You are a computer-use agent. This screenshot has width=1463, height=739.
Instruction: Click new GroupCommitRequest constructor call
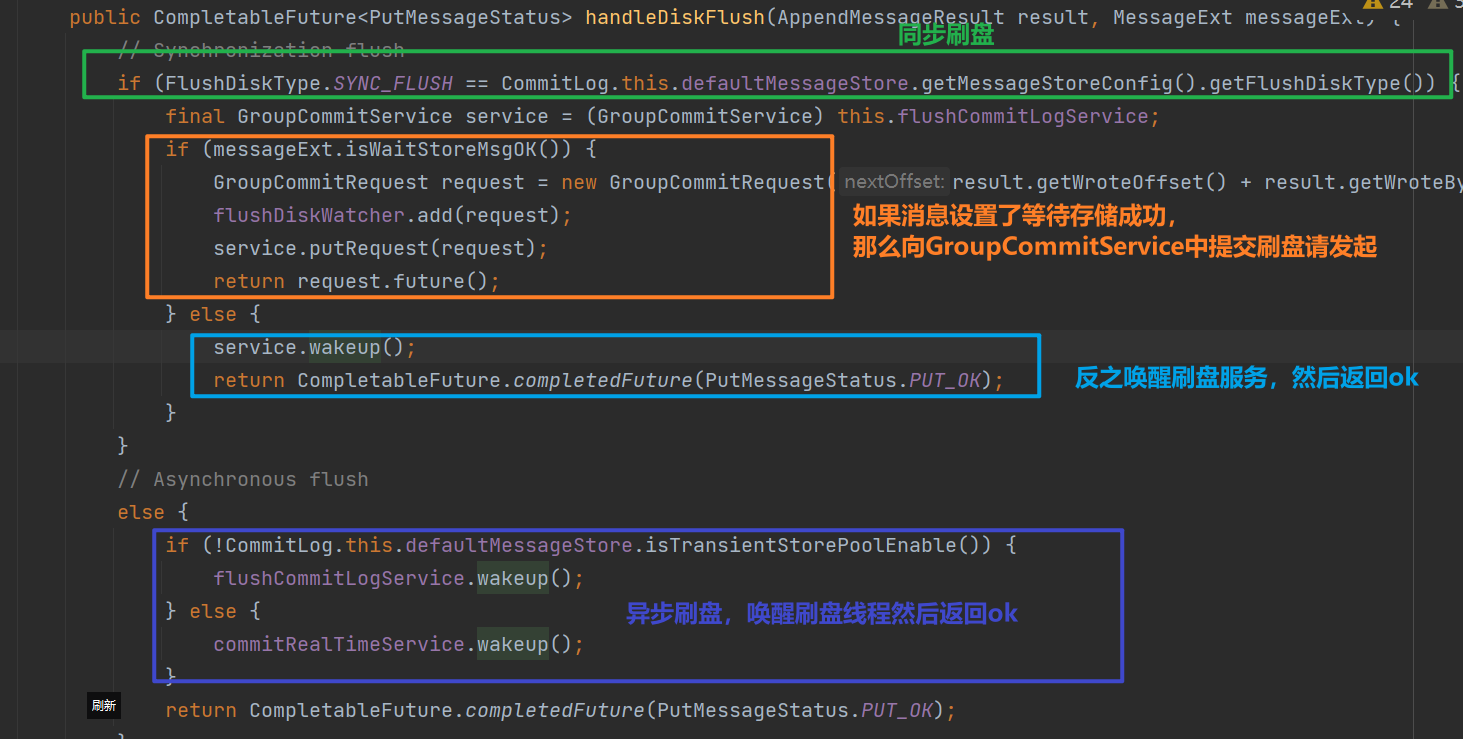tap(693, 182)
